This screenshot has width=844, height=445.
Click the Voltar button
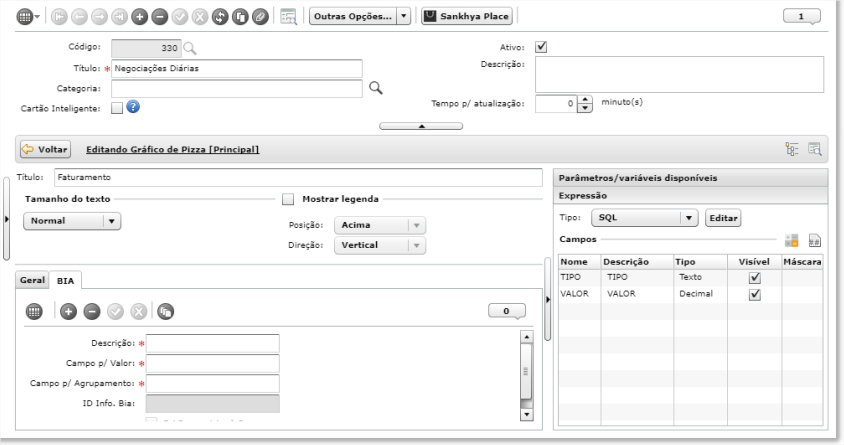click(x=45, y=149)
